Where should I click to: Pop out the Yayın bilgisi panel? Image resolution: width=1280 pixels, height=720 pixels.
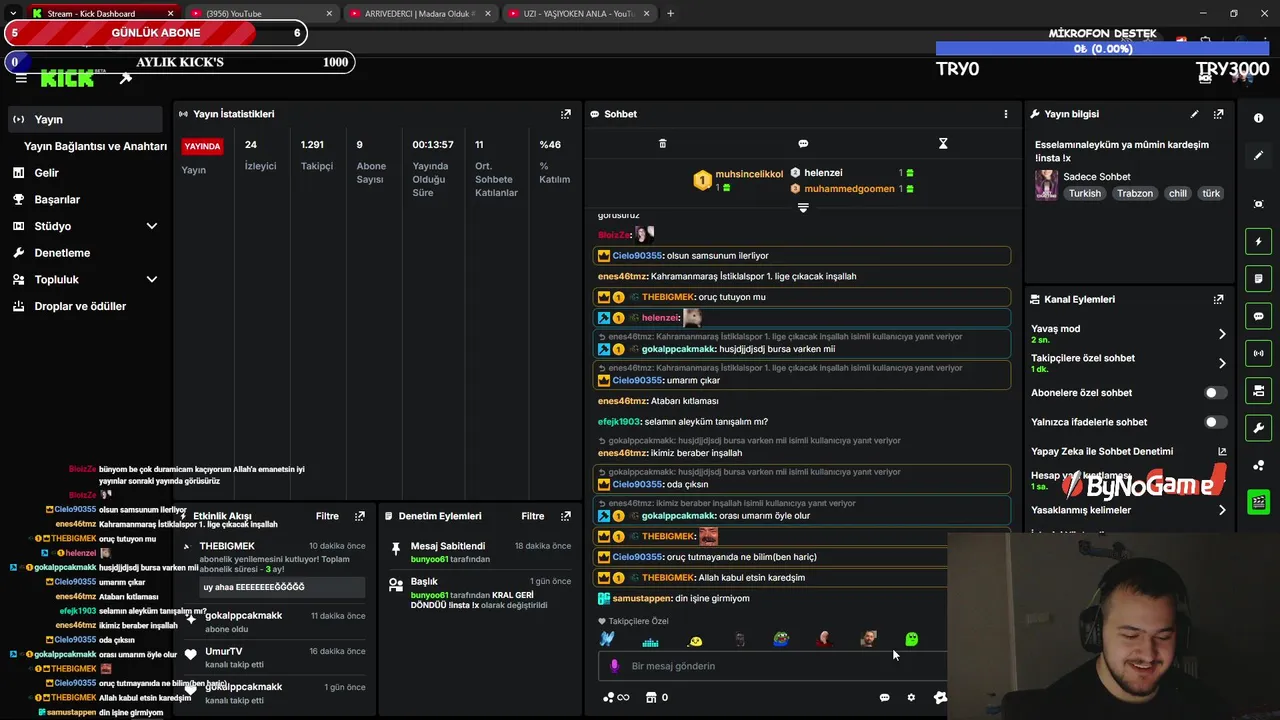point(1218,114)
